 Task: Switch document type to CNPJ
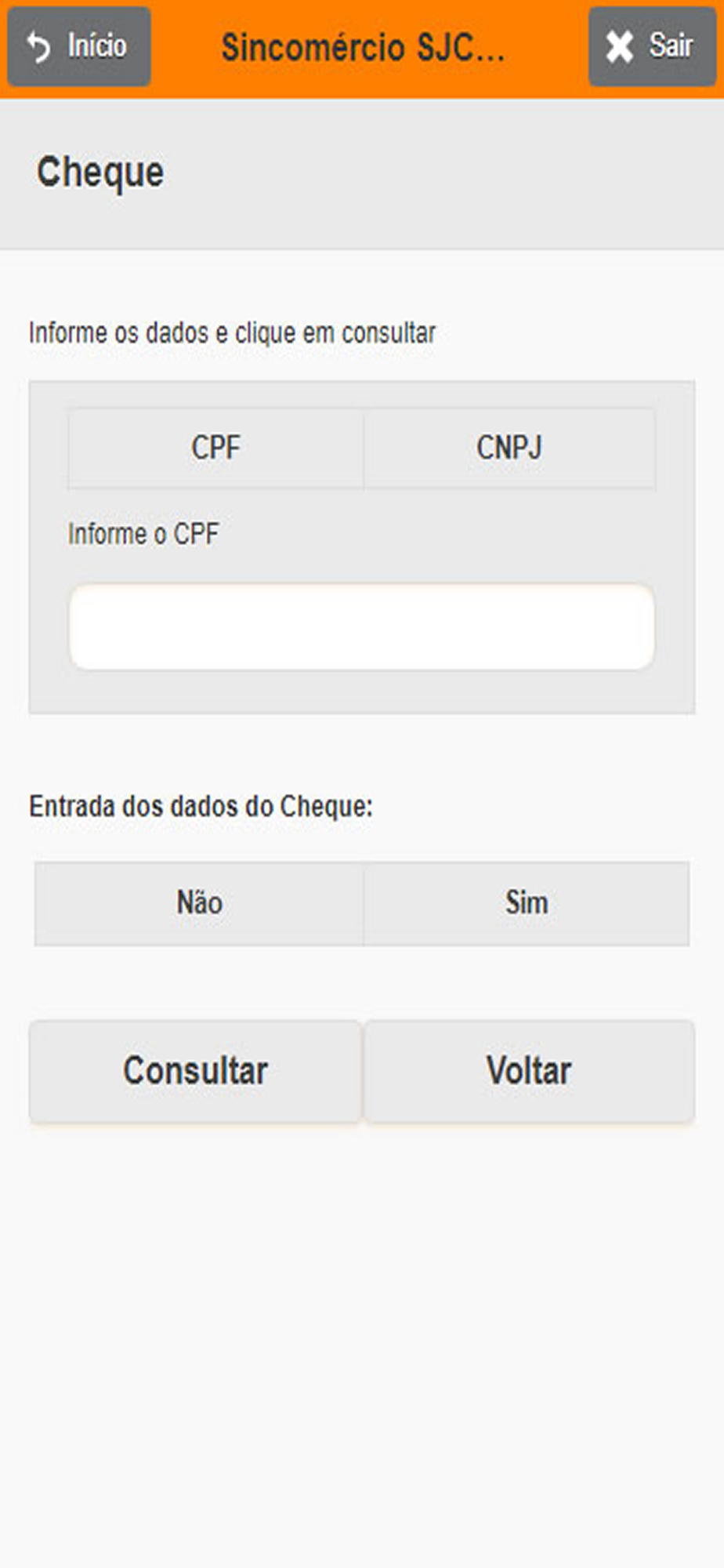509,448
